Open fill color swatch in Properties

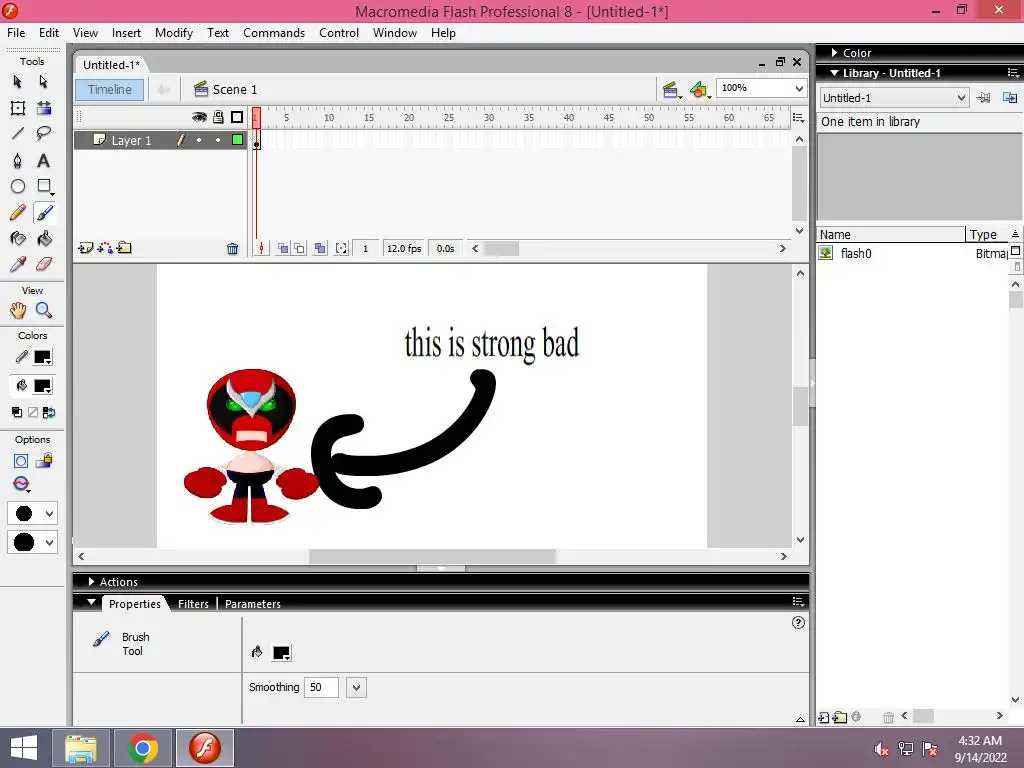(281, 652)
